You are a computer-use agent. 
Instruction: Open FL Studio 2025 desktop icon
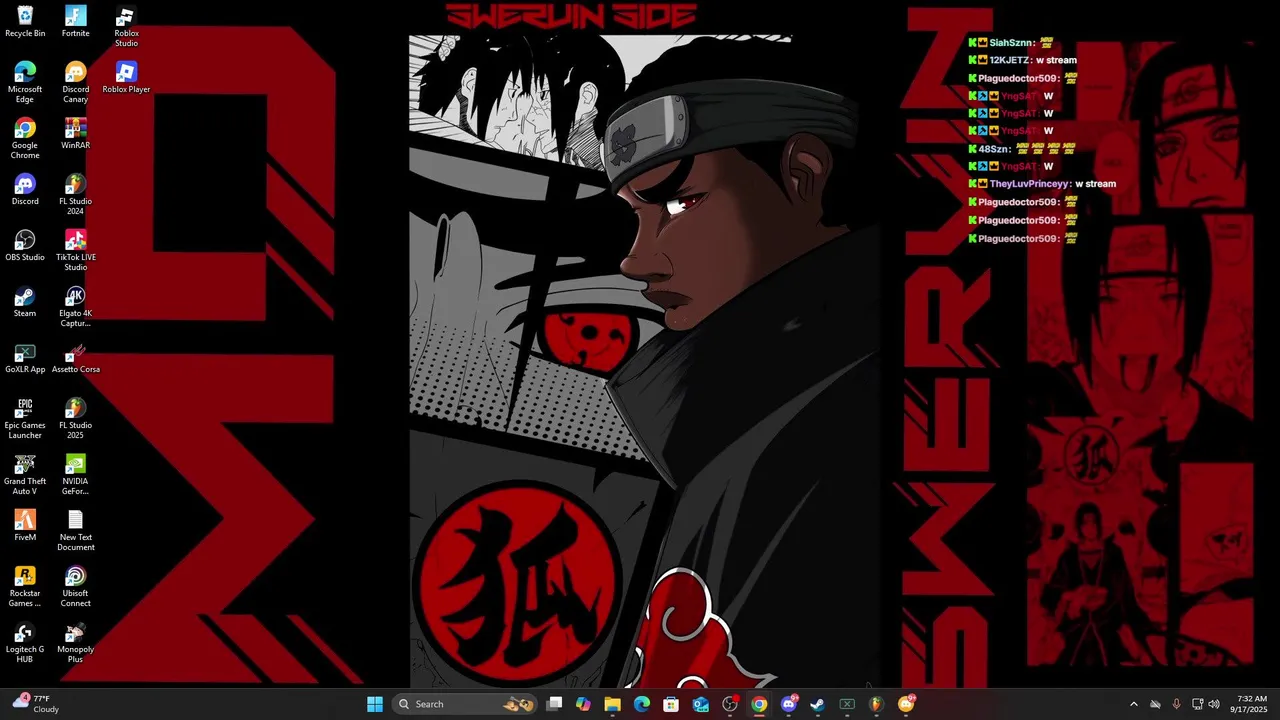click(75, 419)
